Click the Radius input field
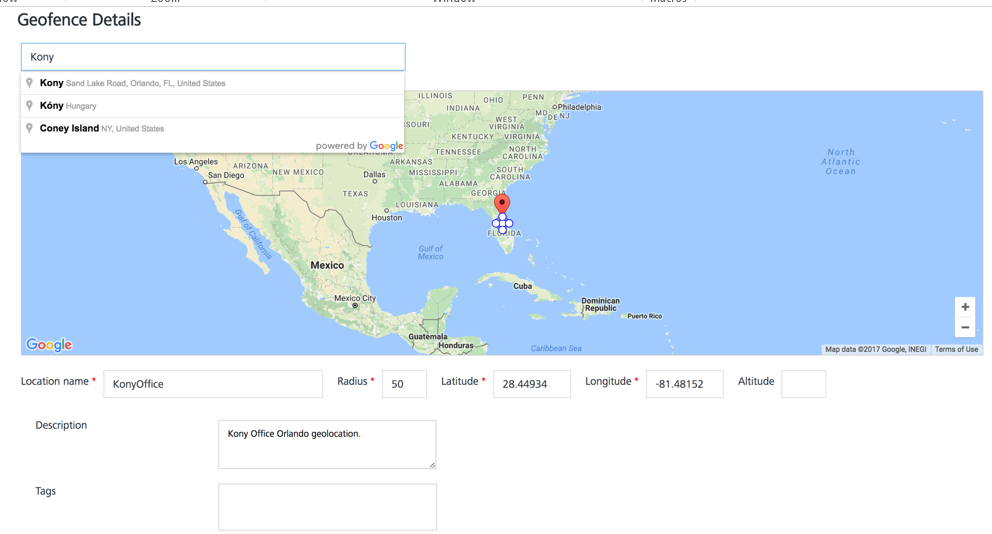The image size is (992, 534). point(404,384)
